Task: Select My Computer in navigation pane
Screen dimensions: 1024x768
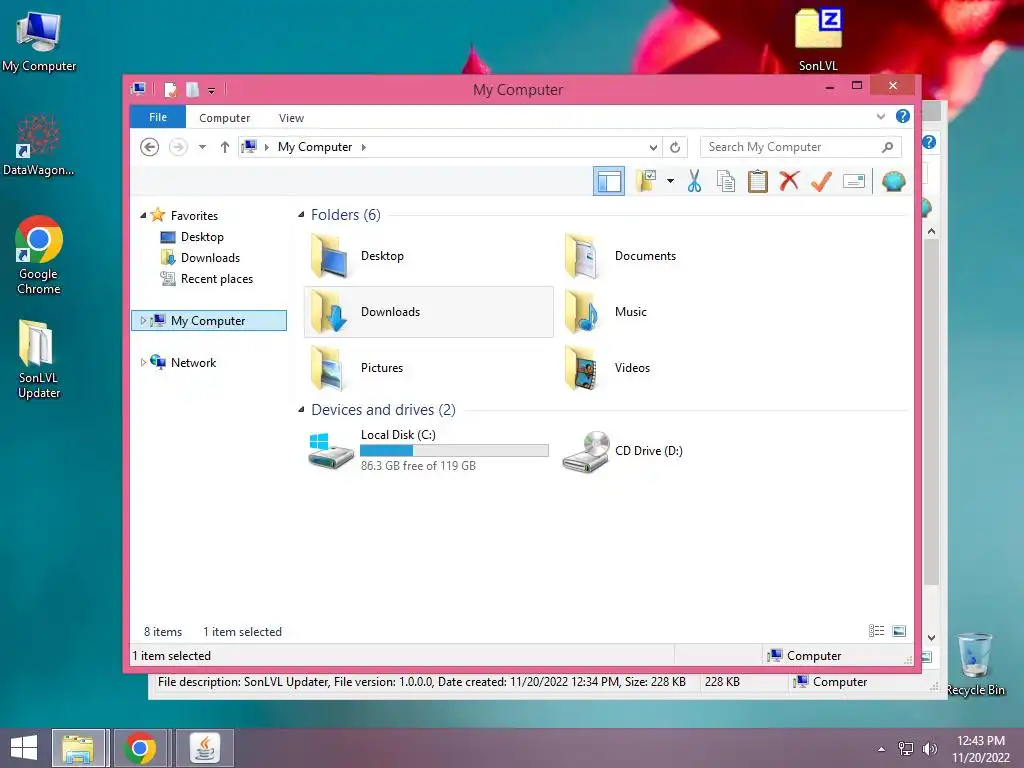Action: point(208,321)
